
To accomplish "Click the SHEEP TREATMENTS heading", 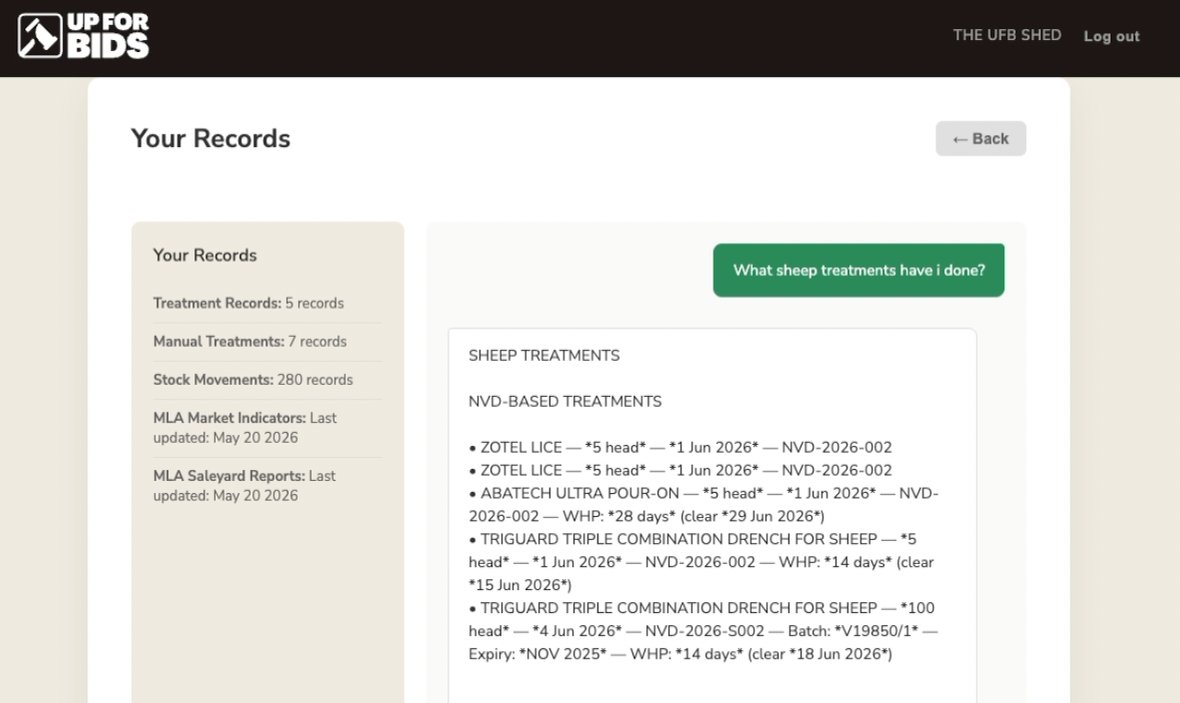I will click(x=544, y=355).
